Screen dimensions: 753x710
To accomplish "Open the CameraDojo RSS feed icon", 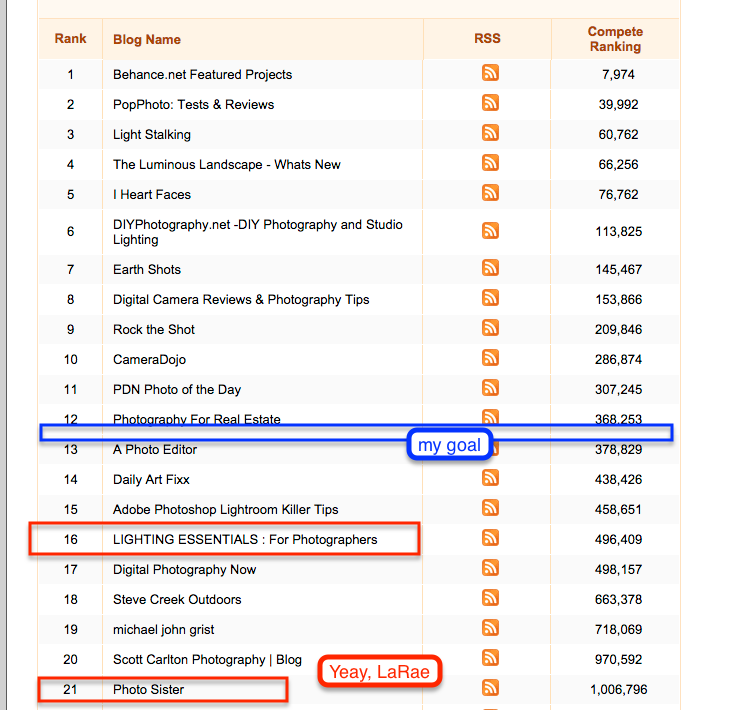I will [490, 358].
